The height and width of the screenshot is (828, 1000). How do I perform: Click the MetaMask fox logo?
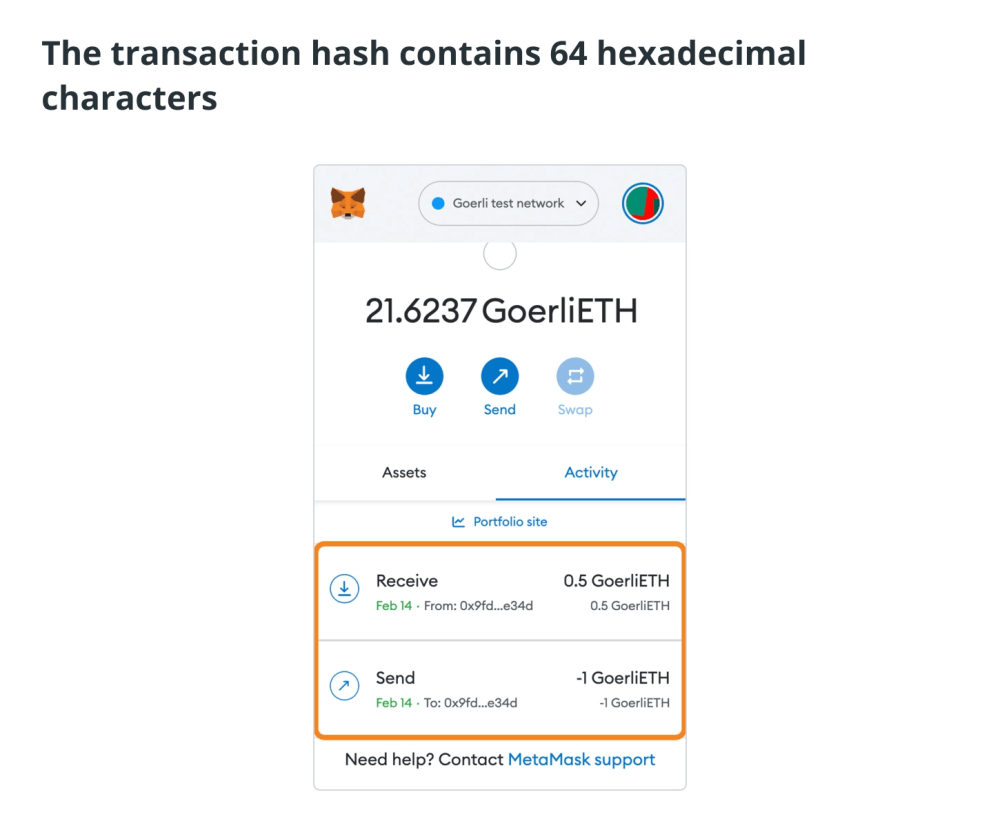tap(348, 203)
